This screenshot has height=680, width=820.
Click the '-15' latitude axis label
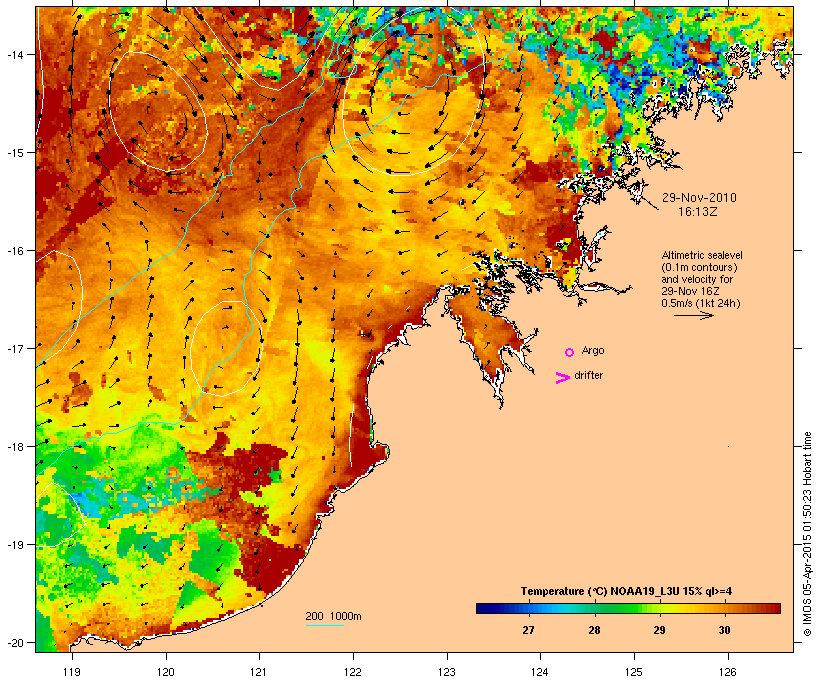click(x=14, y=153)
